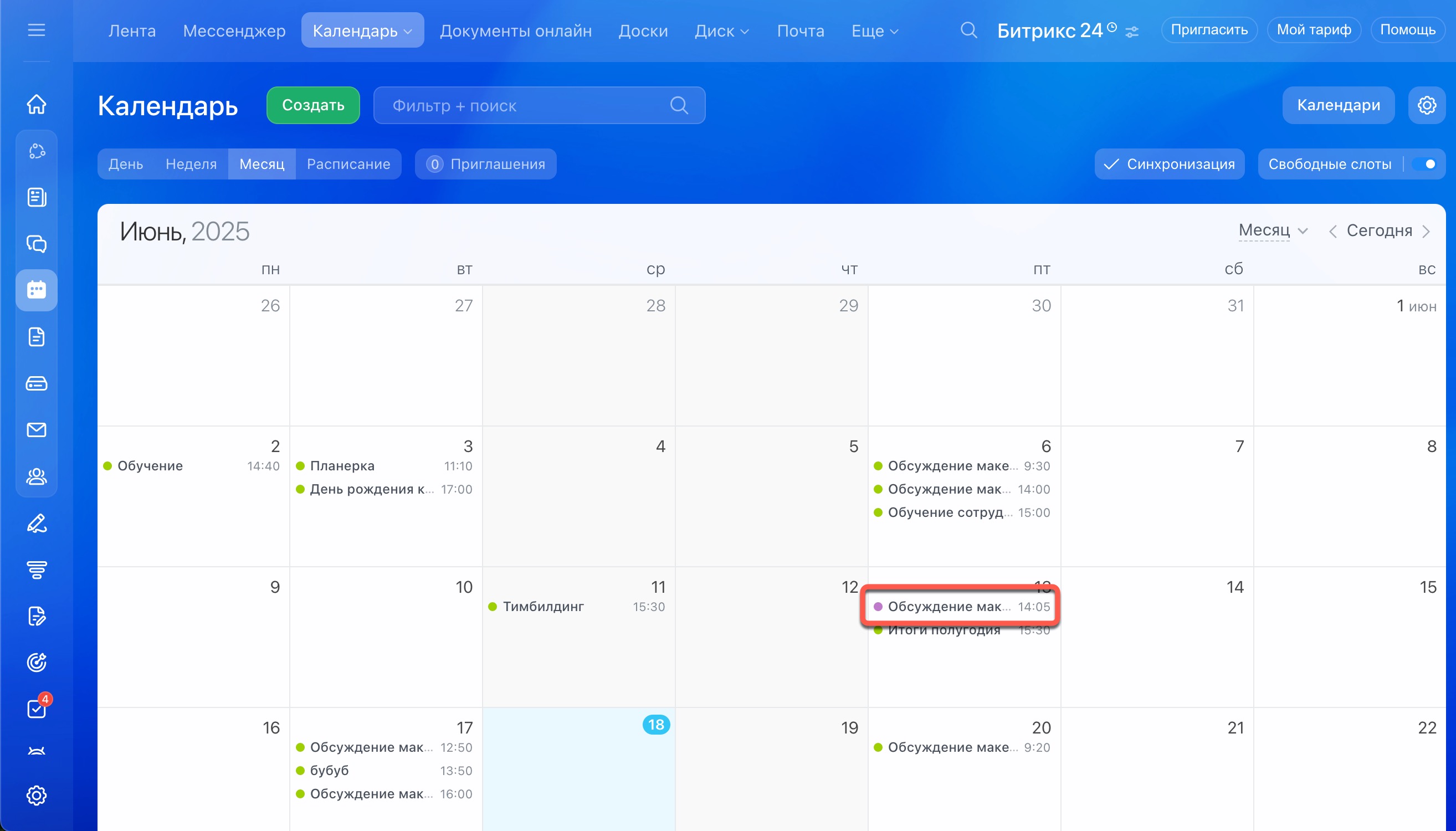Open the icon above sidebar settings gear
Screen dimensions: 1456x831
pyautogui.click(x=37, y=752)
